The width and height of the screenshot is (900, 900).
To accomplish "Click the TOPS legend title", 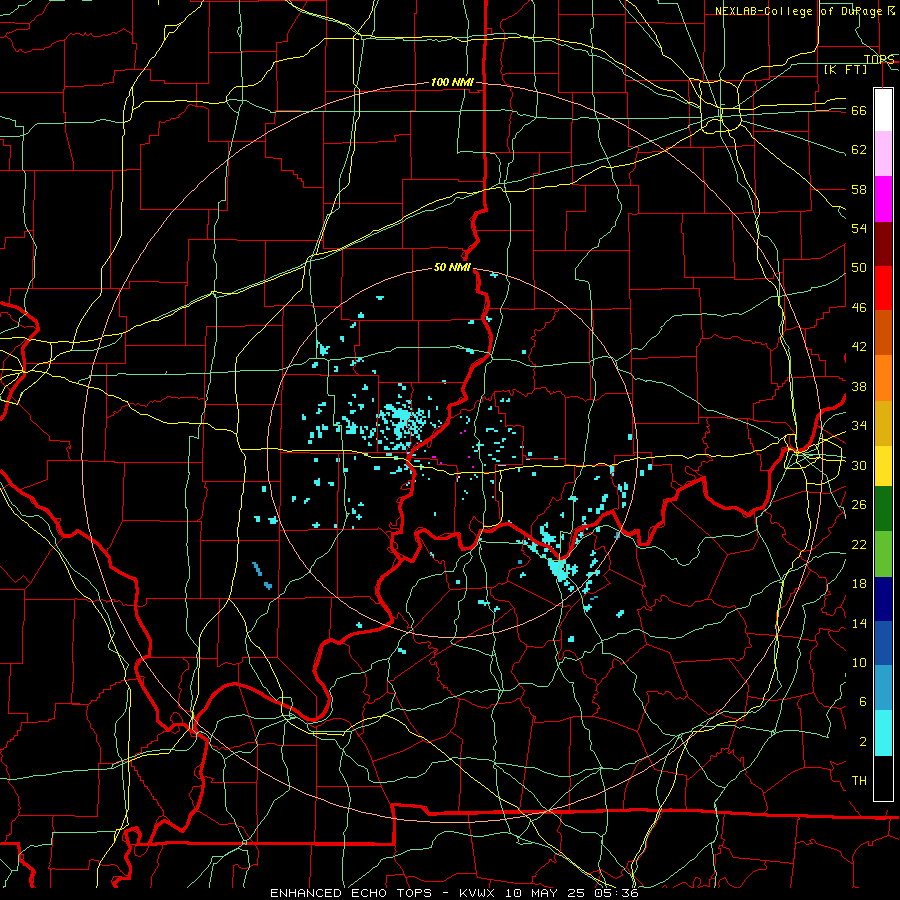I will [x=879, y=59].
